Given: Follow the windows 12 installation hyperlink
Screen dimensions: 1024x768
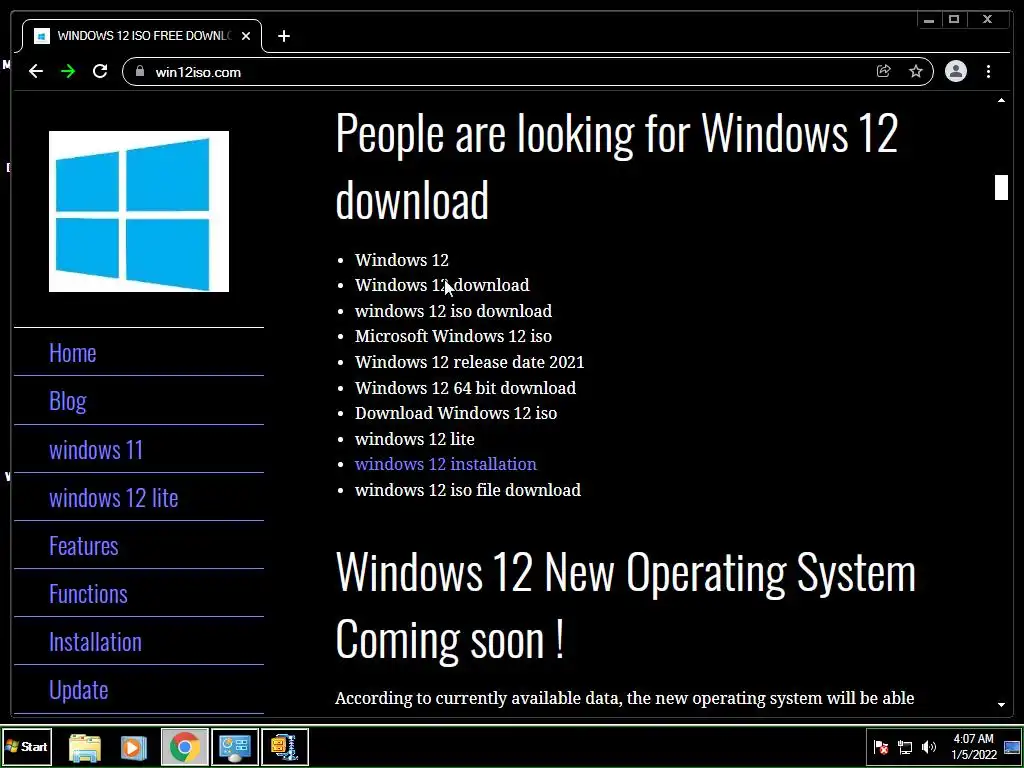Looking at the screenshot, I should click(x=445, y=464).
